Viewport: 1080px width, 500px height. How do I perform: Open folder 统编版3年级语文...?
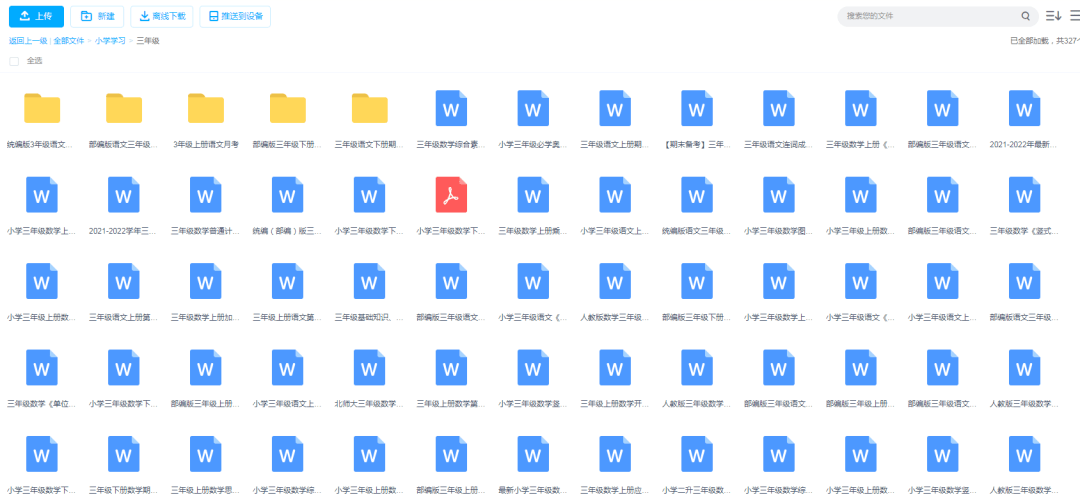42,108
